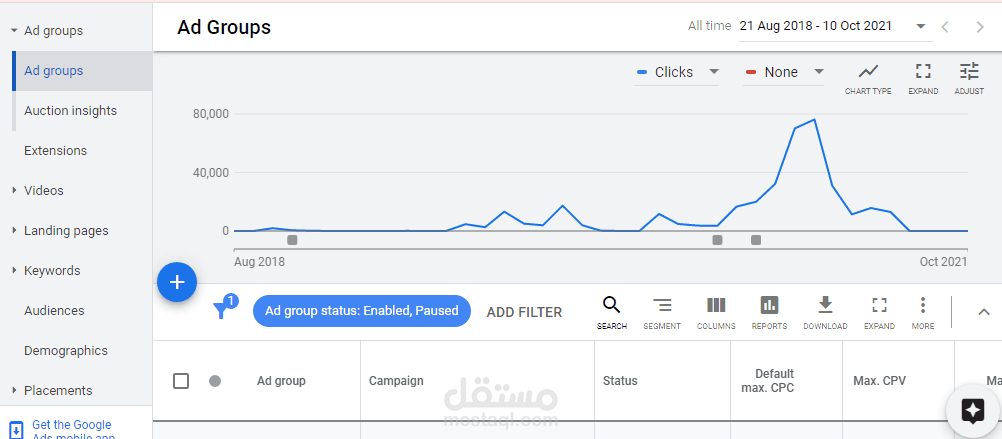Sort by the Ad group column header
The height and width of the screenshot is (439, 1002).
[281, 381]
